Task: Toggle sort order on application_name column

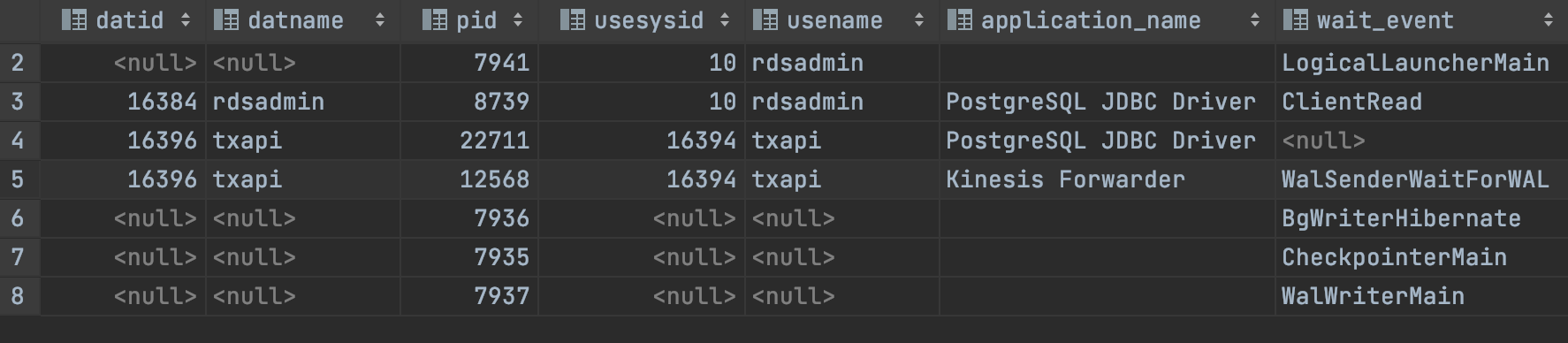Action: [1254, 20]
